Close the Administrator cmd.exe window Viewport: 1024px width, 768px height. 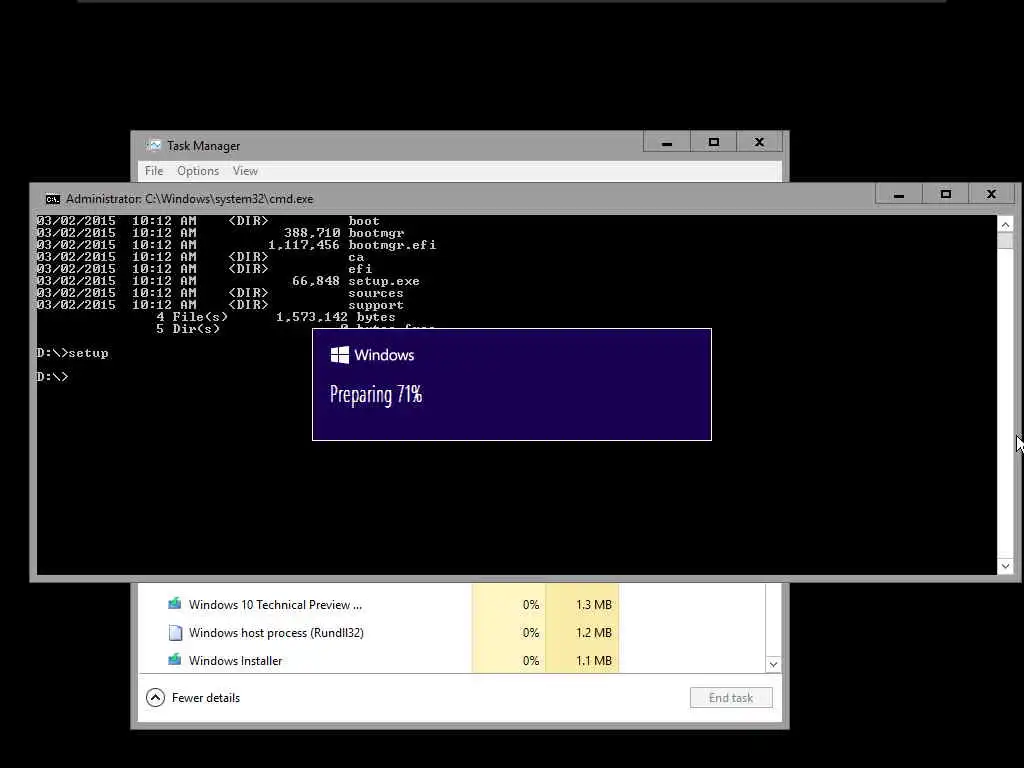(x=991, y=195)
